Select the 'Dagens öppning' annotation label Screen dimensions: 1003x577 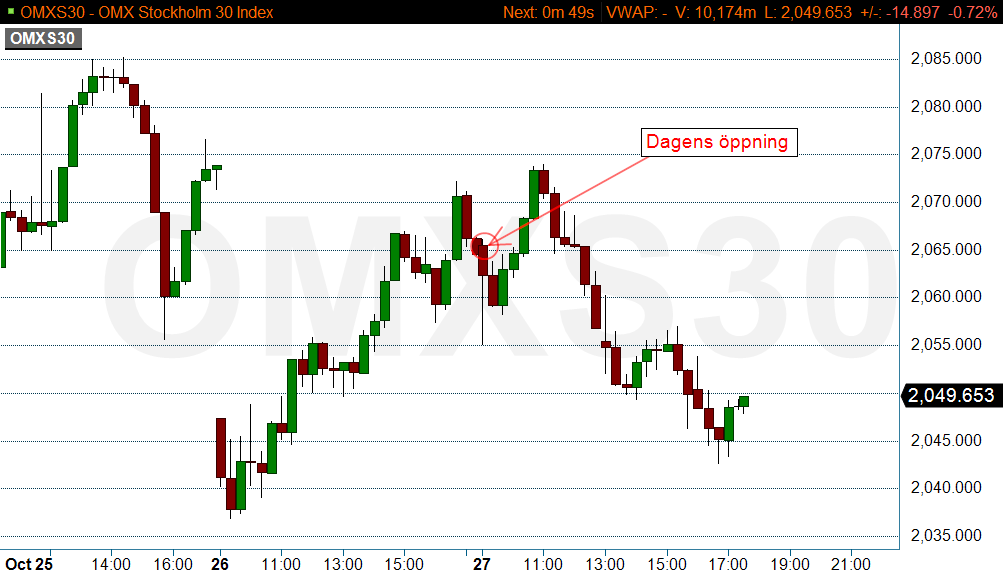719,142
